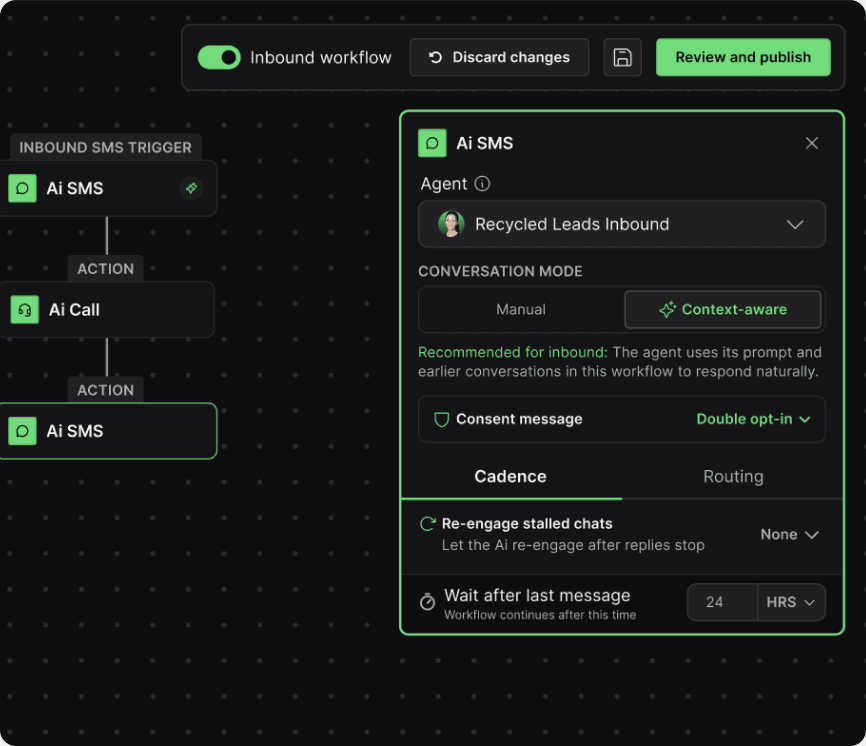Click 'Wait after last message' text
The width and height of the screenshot is (866, 746).
click(x=537, y=595)
